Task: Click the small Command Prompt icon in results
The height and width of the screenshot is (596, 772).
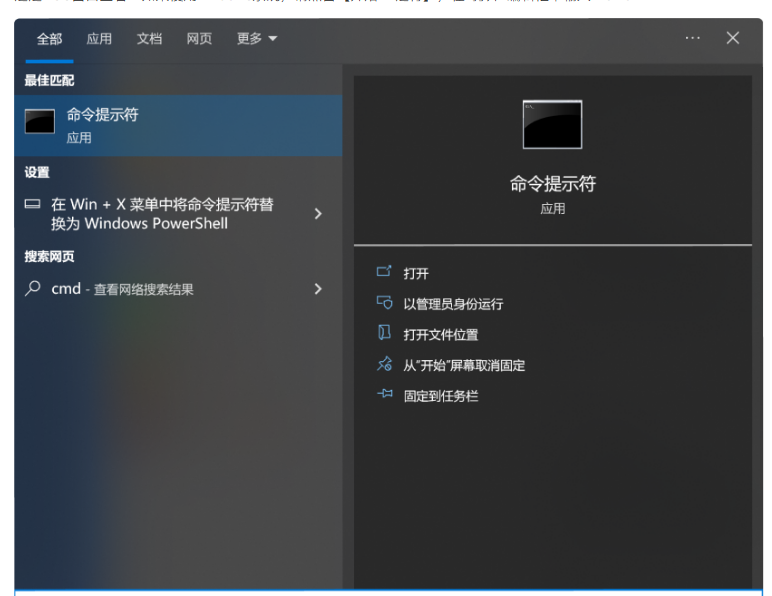Action: pyautogui.click(x=40, y=122)
